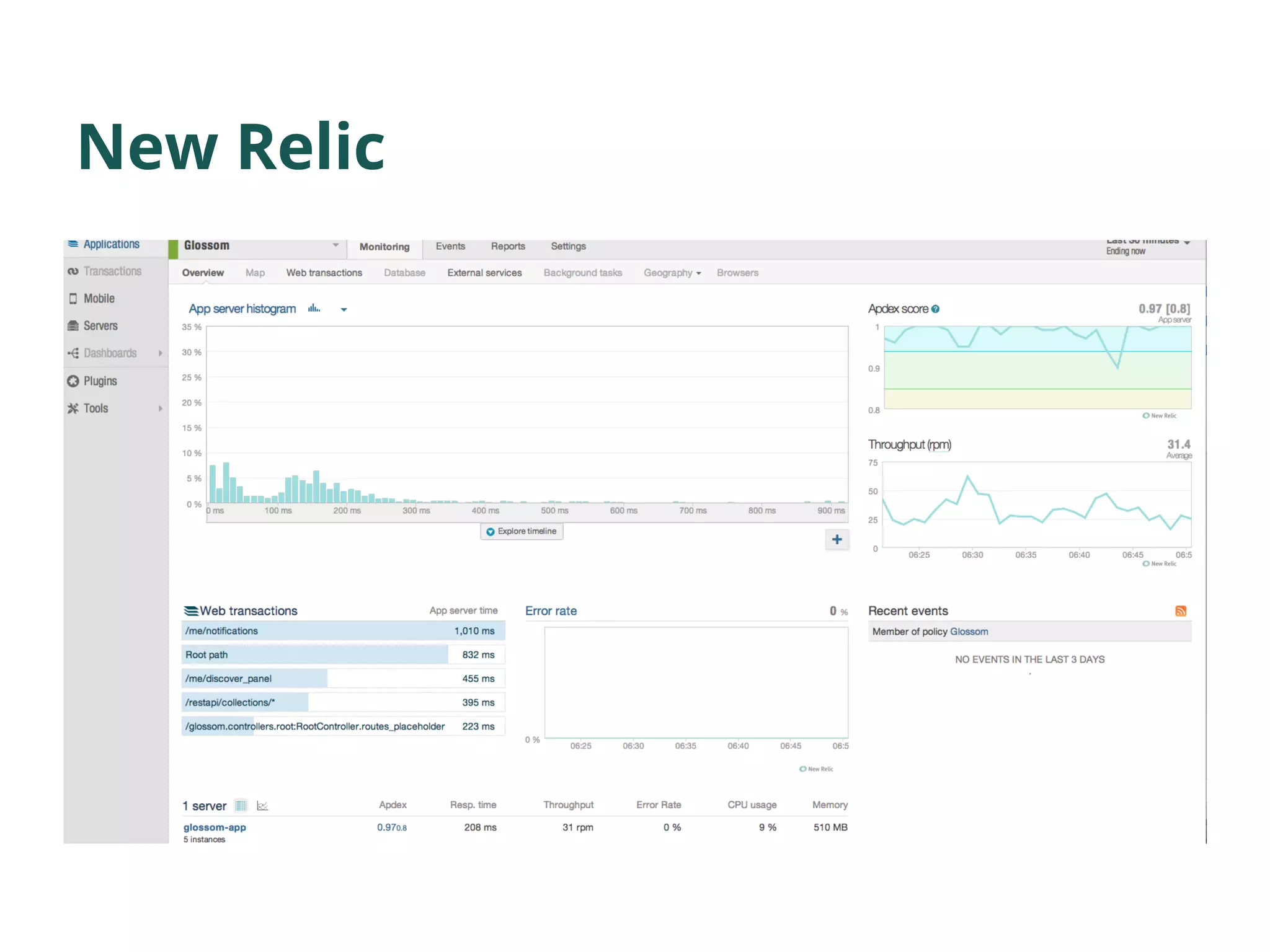This screenshot has width=1270, height=952.
Task: Open the Servers section
Action: pyautogui.click(x=100, y=326)
